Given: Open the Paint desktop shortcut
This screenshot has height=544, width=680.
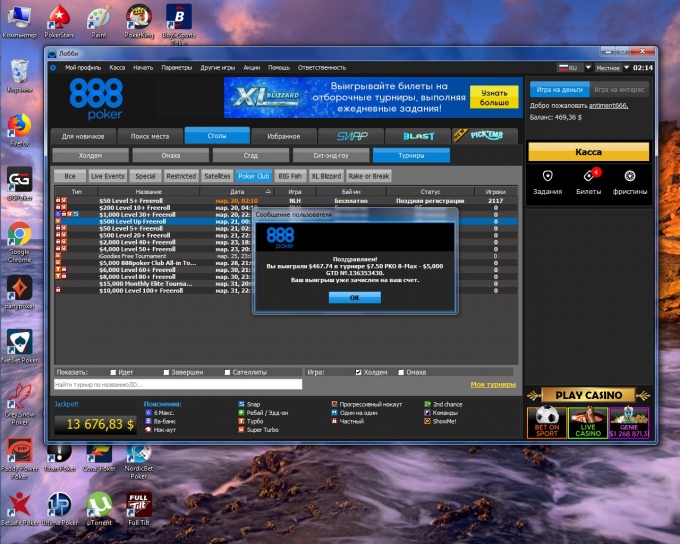Looking at the screenshot, I should point(99,21).
